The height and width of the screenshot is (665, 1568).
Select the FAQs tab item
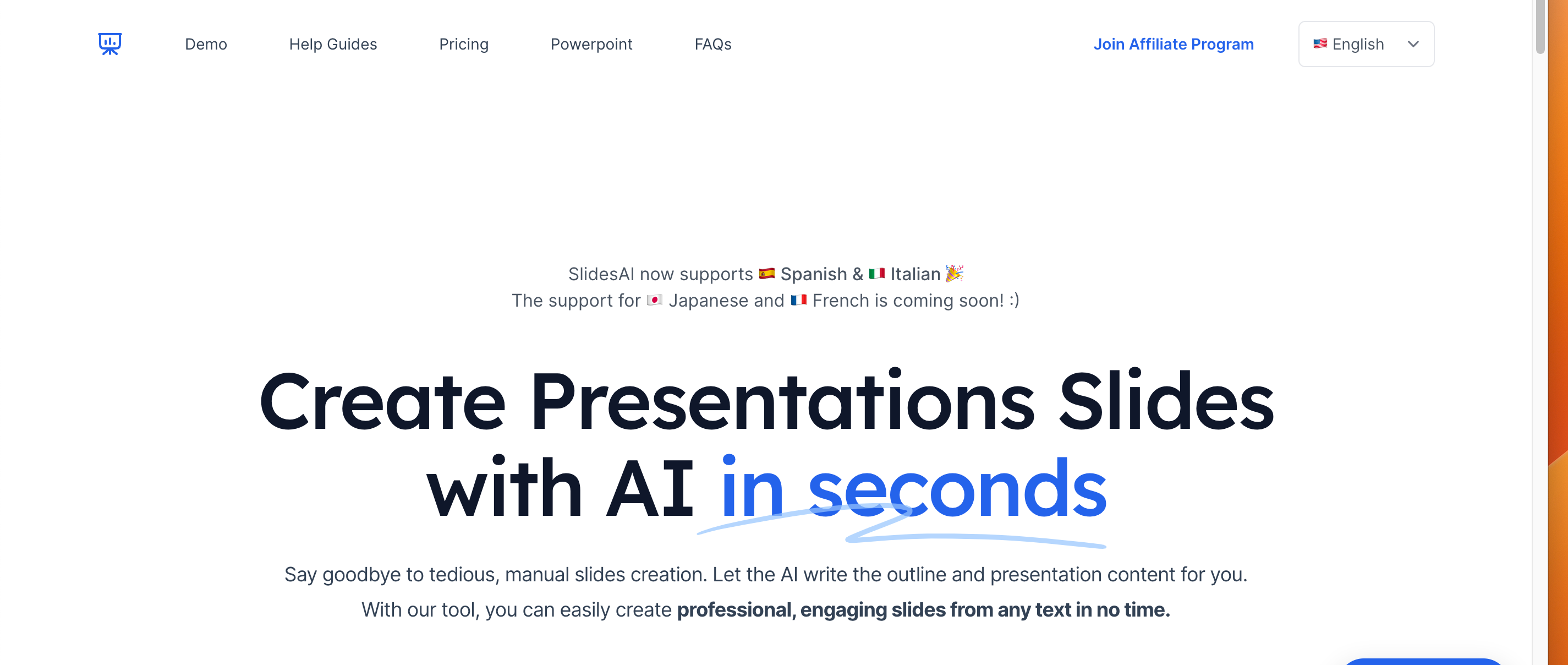pyautogui.click(x=713, y=44)
